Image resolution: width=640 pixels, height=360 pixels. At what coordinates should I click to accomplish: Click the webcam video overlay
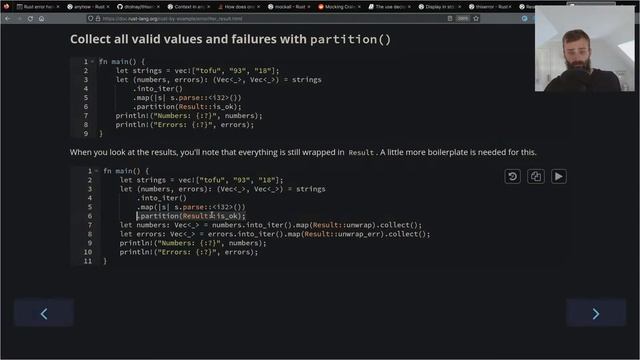584,49
